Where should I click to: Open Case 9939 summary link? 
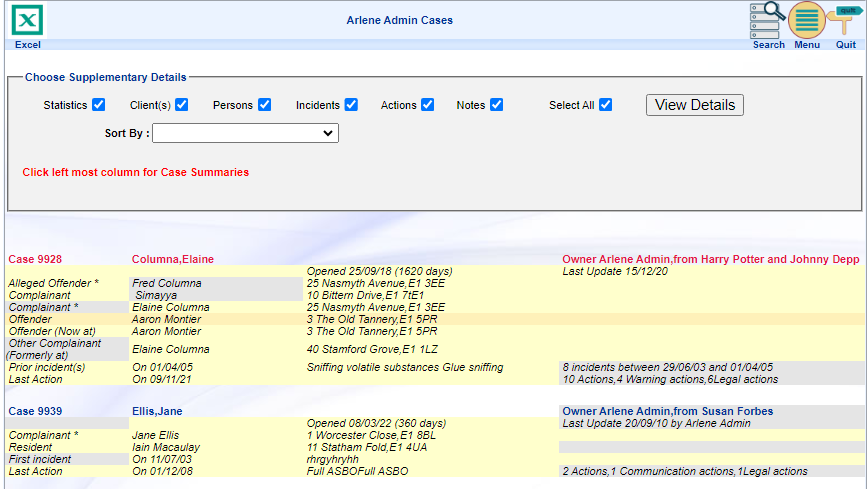point(35,411)
